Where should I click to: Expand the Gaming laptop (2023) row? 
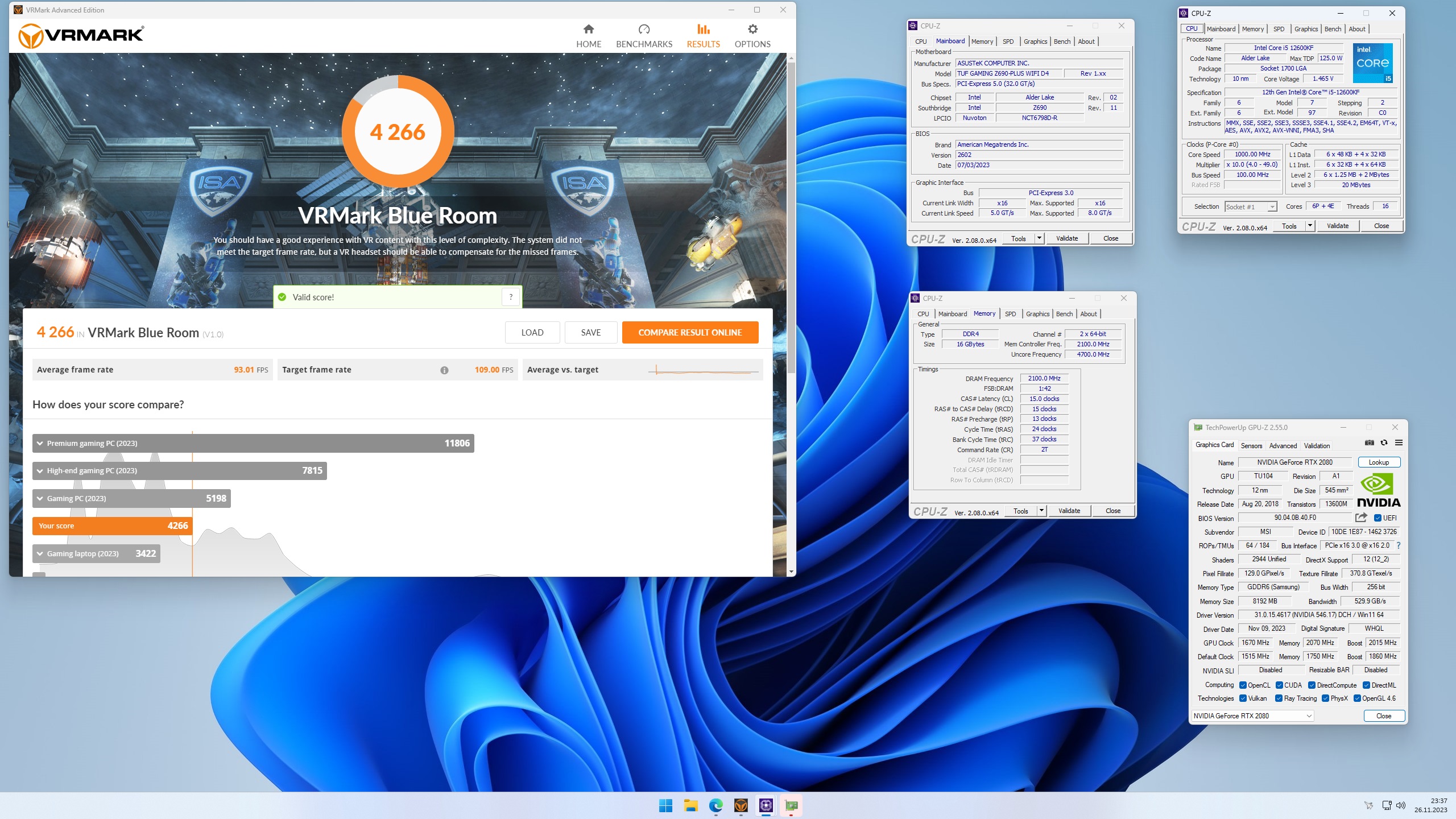tap(96, 554)
